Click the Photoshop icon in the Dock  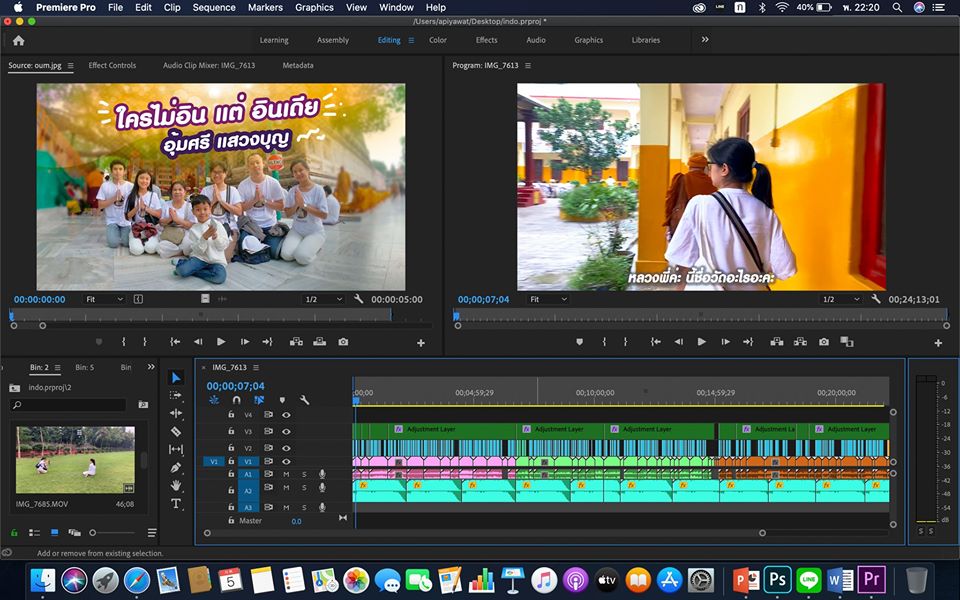pyautogui.click(x=778, y=579)
